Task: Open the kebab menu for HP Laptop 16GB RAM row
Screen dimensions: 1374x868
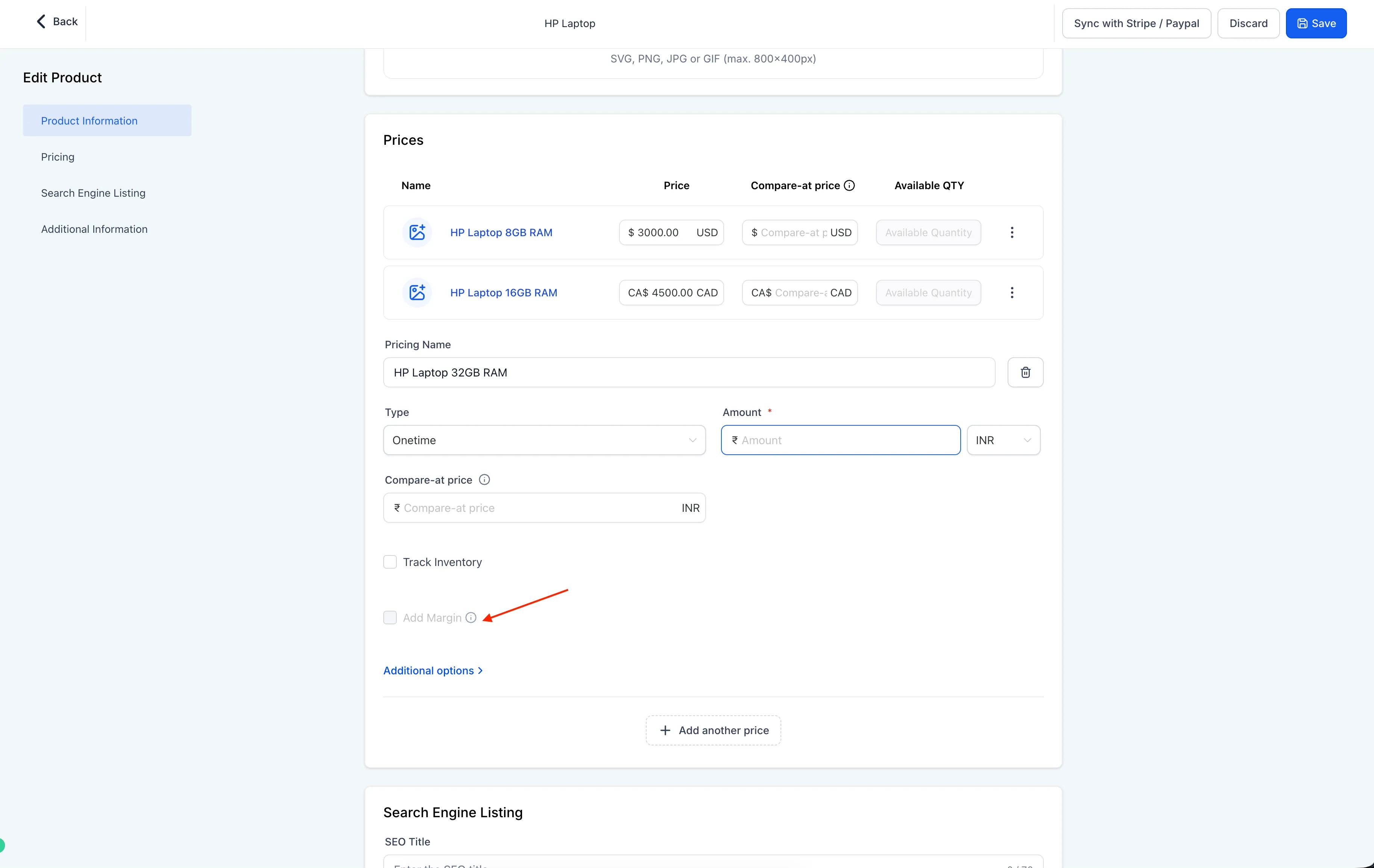Action: click(x=1012, y=292)
